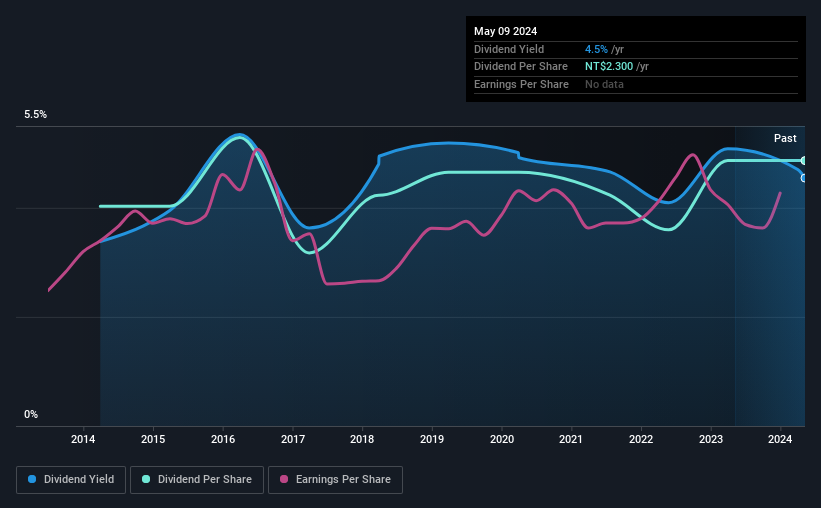The height and width of the screenshot is (508, 821).
Task: Click the Past region label
Action: pyautogui.click(x=785, y=138)
